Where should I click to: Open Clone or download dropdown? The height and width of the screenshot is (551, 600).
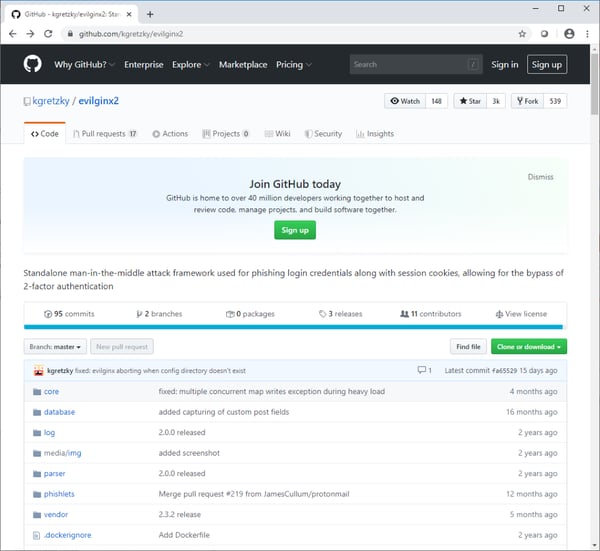click(529, 347)
